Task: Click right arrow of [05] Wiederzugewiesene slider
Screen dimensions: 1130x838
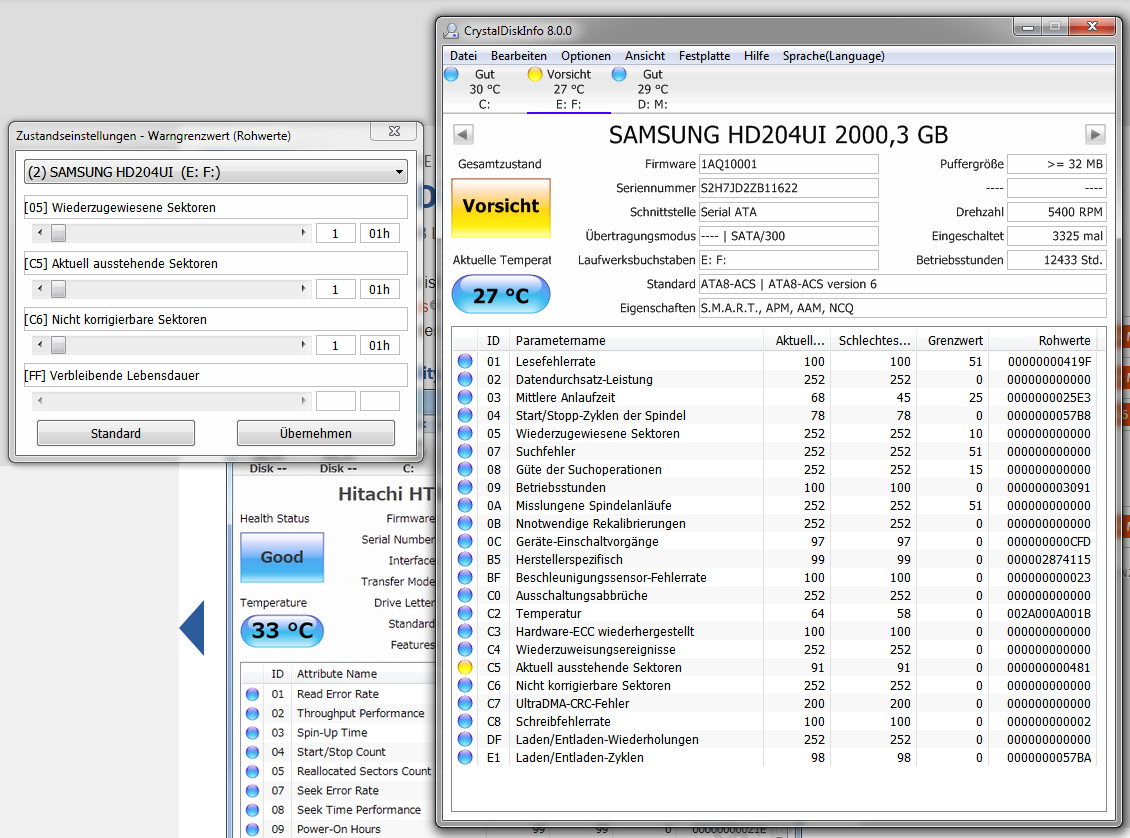Action: [x=303, y=233]
